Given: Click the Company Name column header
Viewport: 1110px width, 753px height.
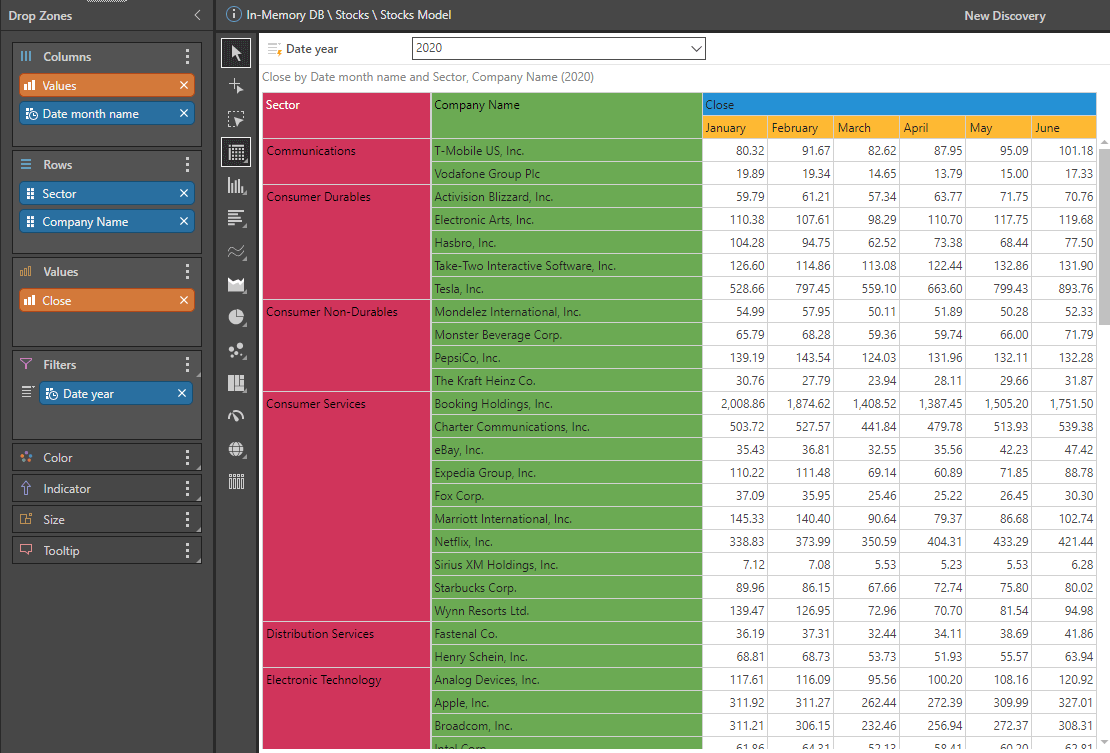Looking at the screenshot, I should (566, 115).
